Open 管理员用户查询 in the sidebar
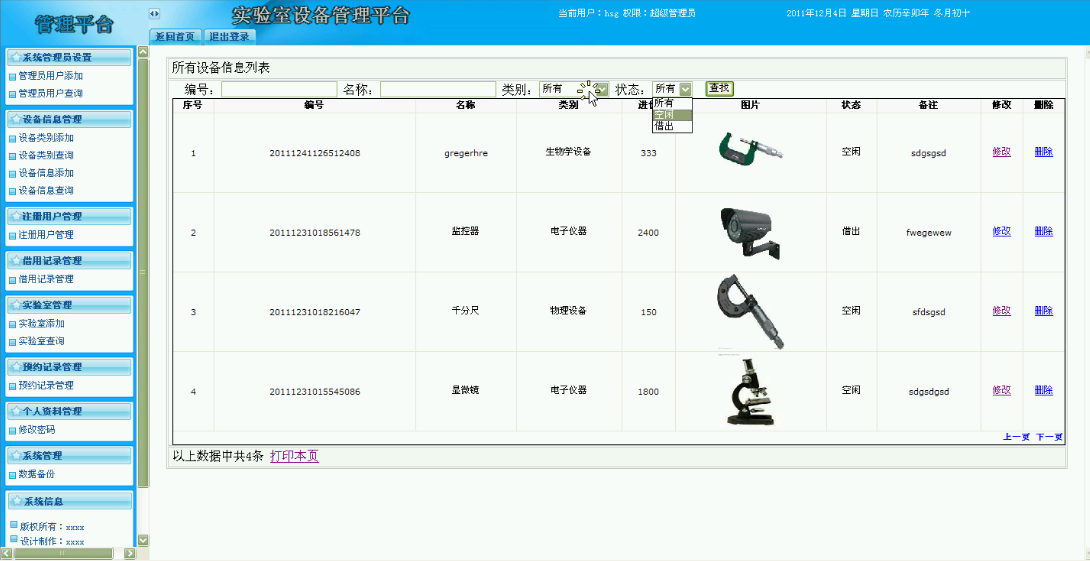1090x561 pixels. point(51,93)
